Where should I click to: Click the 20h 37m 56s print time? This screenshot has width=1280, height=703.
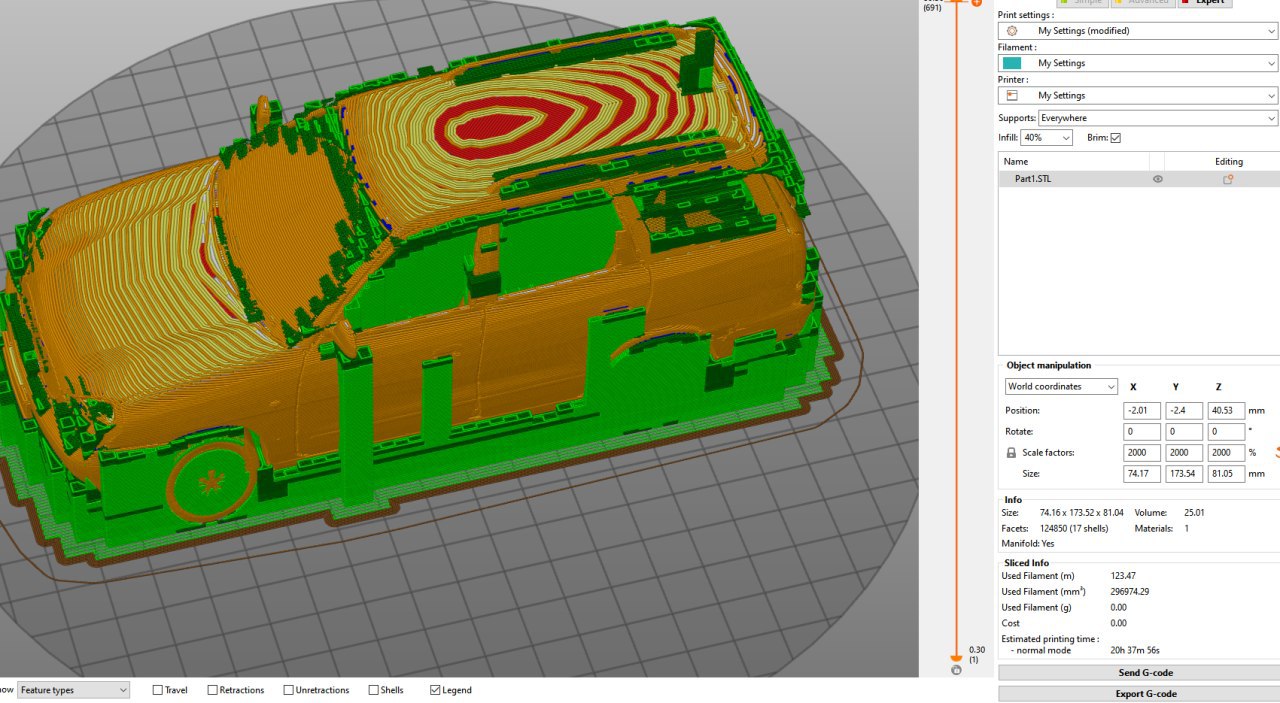click(x=1135, y=651)
